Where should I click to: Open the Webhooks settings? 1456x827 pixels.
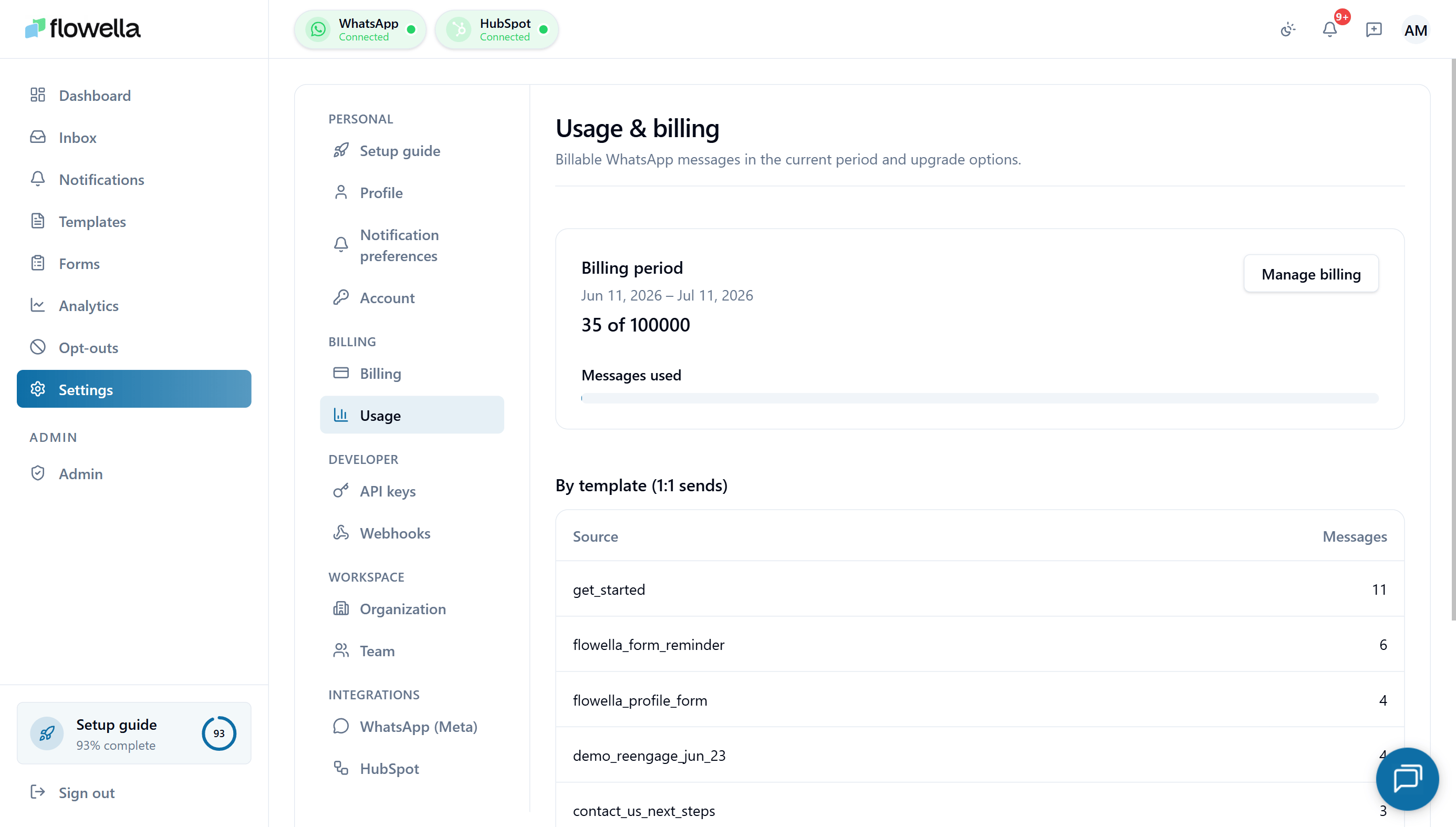(412, 533)
